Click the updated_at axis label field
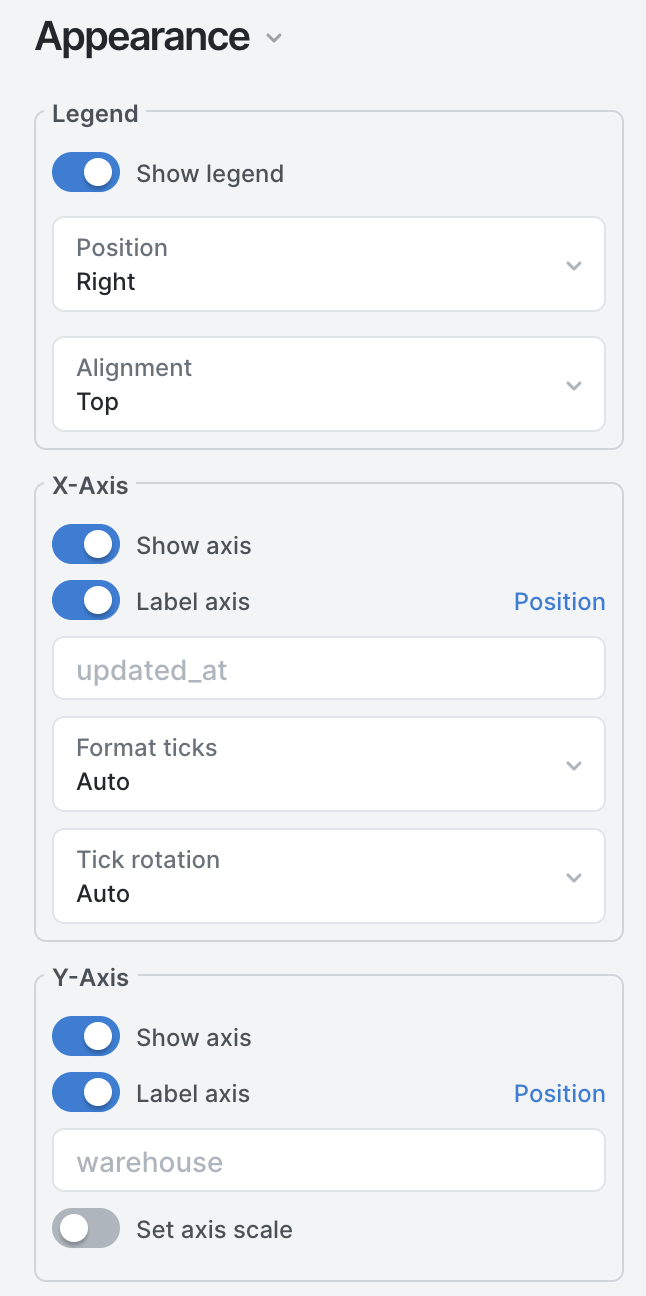This screenshot has width=646, height=1296. click(x=328, y=669)
